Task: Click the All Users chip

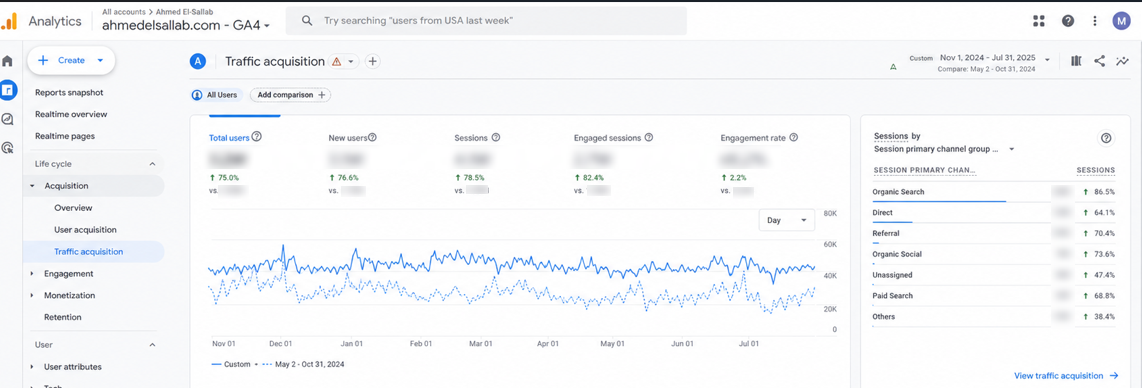Action: click(x=215, y=95)
